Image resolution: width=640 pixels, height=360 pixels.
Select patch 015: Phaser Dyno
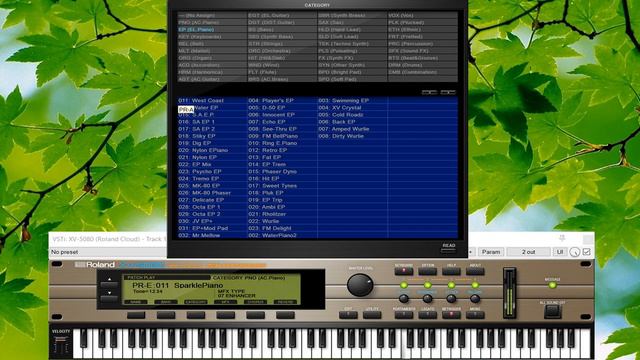pyautogui.click(x=282, y=171)
